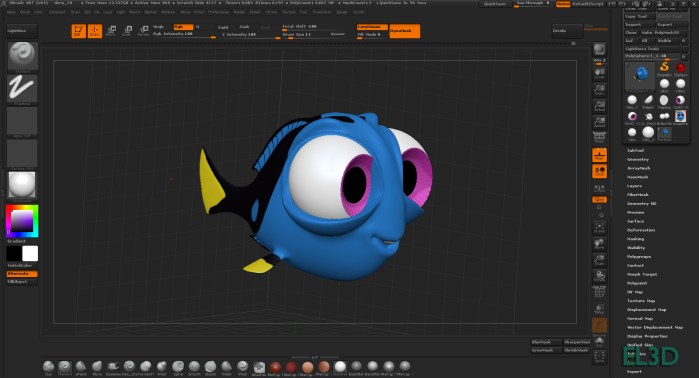Toggle Edit mode button
Image resolution: width=699 pixels, height=378 pixels.
pos(78,31)
